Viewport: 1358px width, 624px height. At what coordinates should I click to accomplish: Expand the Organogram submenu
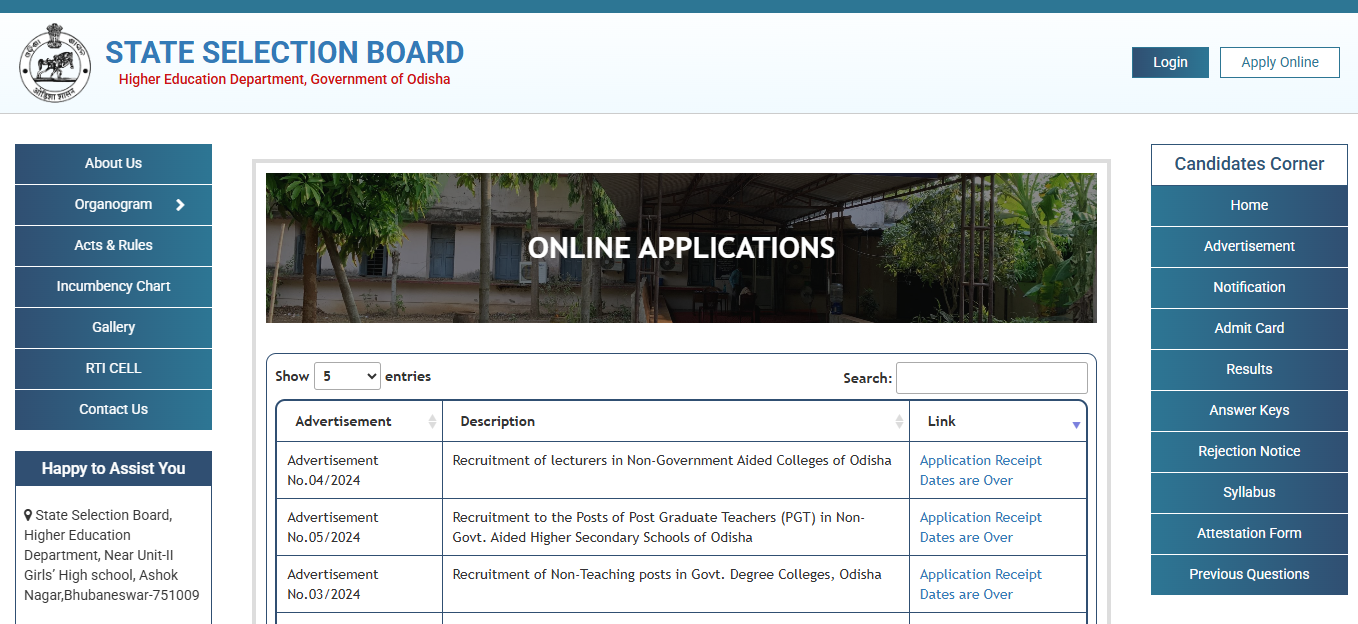[x=113, y=205]
